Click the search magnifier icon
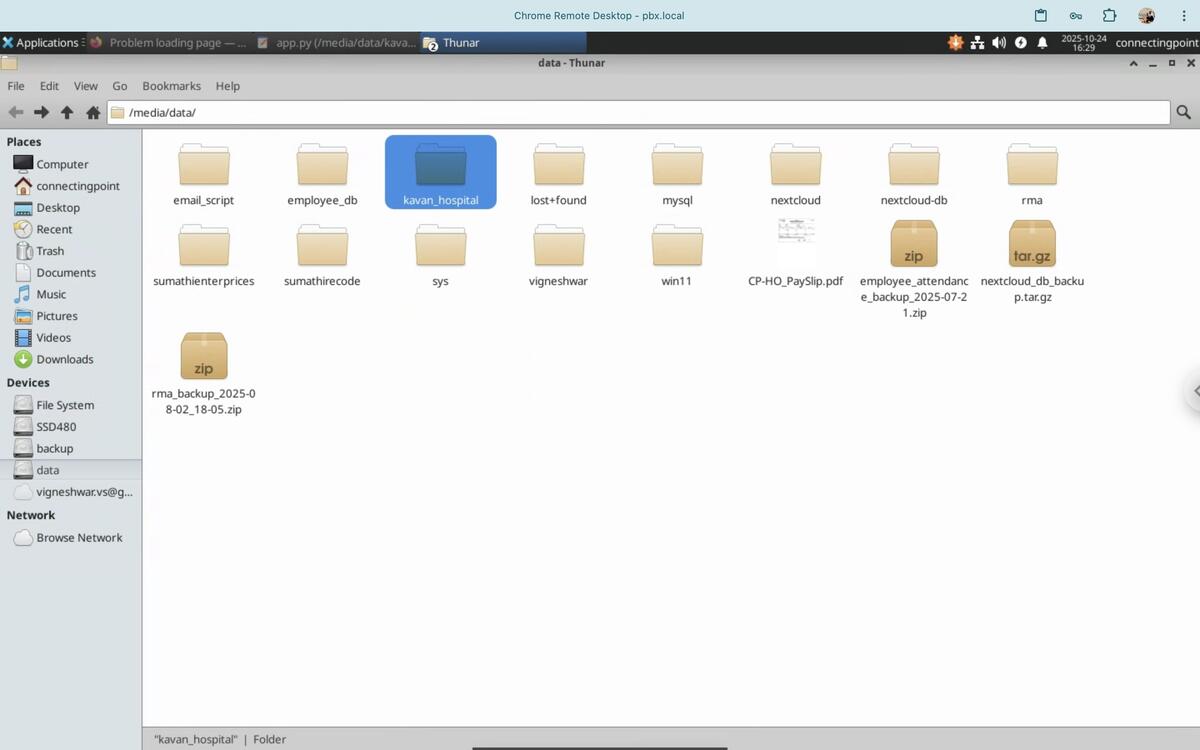 pos(1184,113)
